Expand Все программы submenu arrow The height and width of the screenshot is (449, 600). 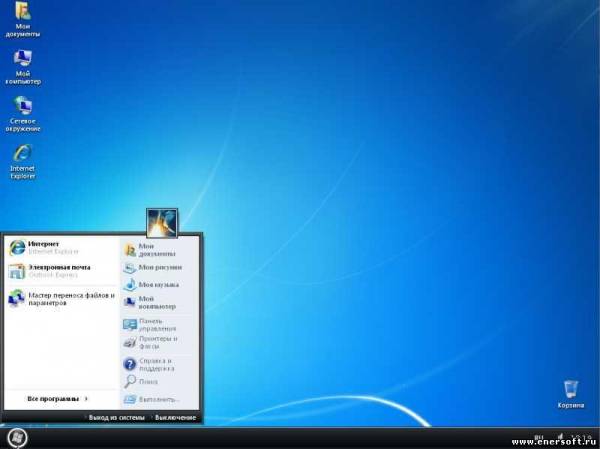pyautogui.click(x=86, y=398)
